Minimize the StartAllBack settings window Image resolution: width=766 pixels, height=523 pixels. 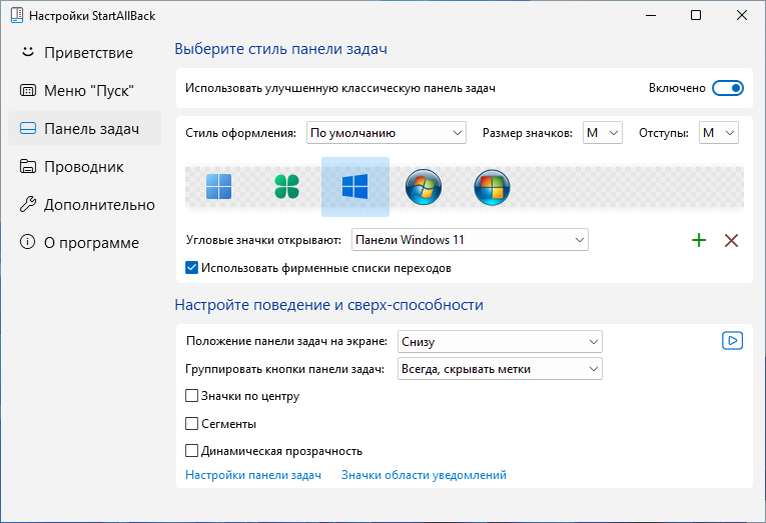click(x=651, y=15)
